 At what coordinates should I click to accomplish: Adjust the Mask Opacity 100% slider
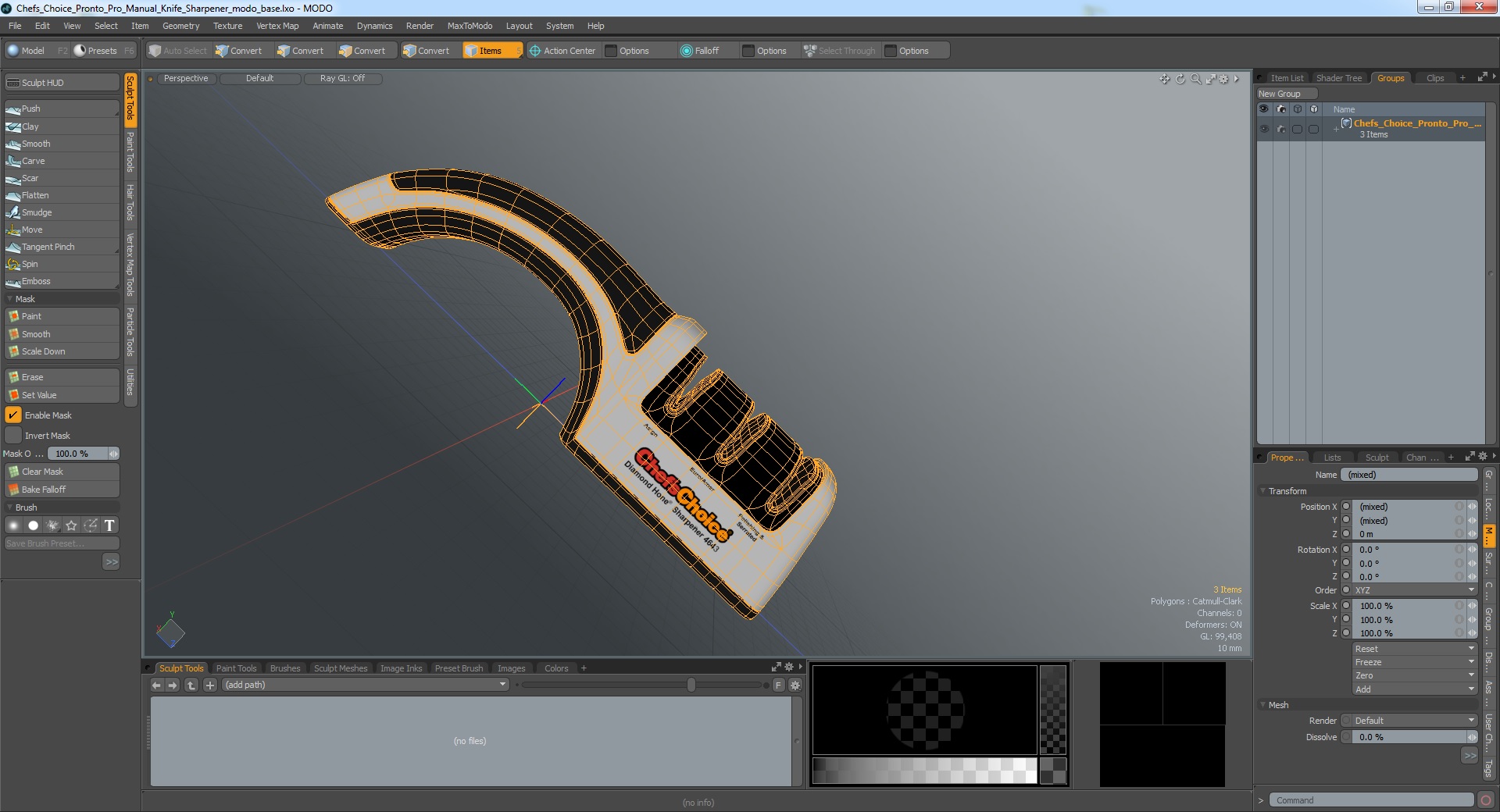coord(84,454)
